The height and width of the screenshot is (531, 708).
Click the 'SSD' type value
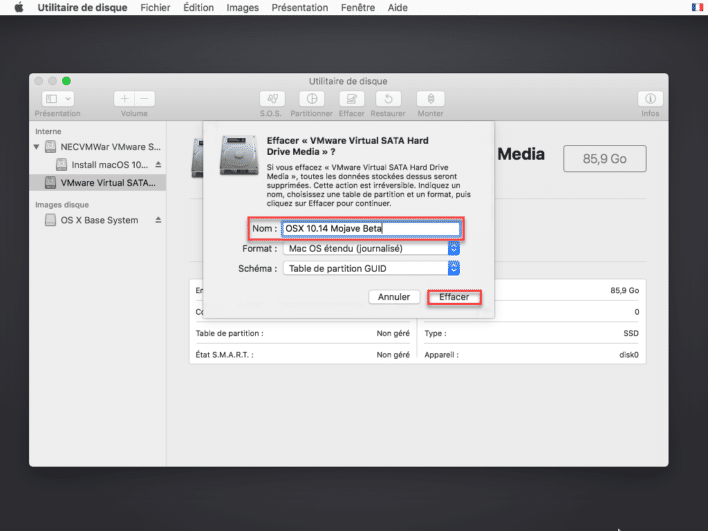pos(631,333)
